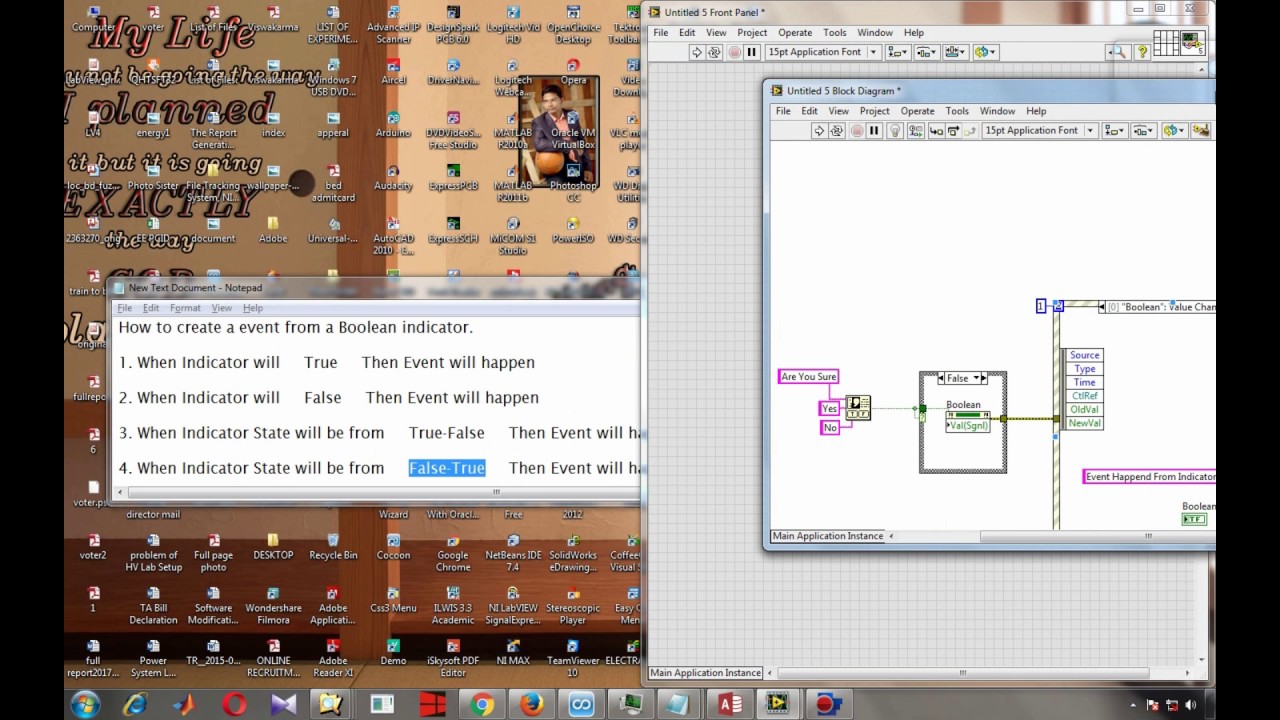Open Align Objects dropdown on Front Panel
Screen dimensions: 1280x720
pos(897,52)
